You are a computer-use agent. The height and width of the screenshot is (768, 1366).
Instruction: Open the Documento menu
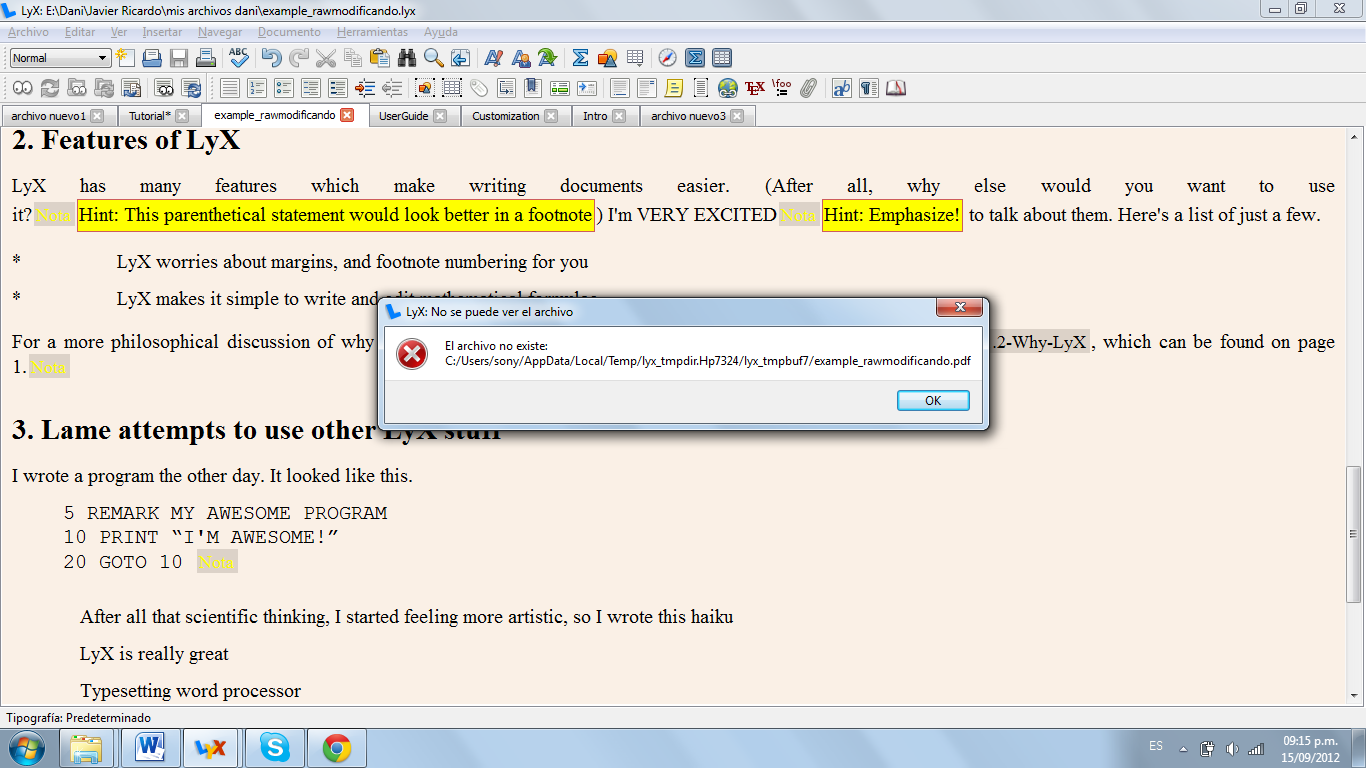(x=289, y=32)
